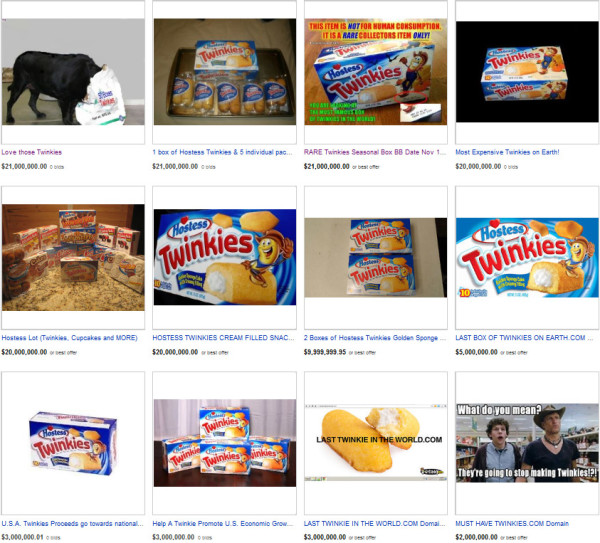Select the Twinkies box on black background
Screen dimensions: 600x543
pyautogui.click(x=527, y=72)
